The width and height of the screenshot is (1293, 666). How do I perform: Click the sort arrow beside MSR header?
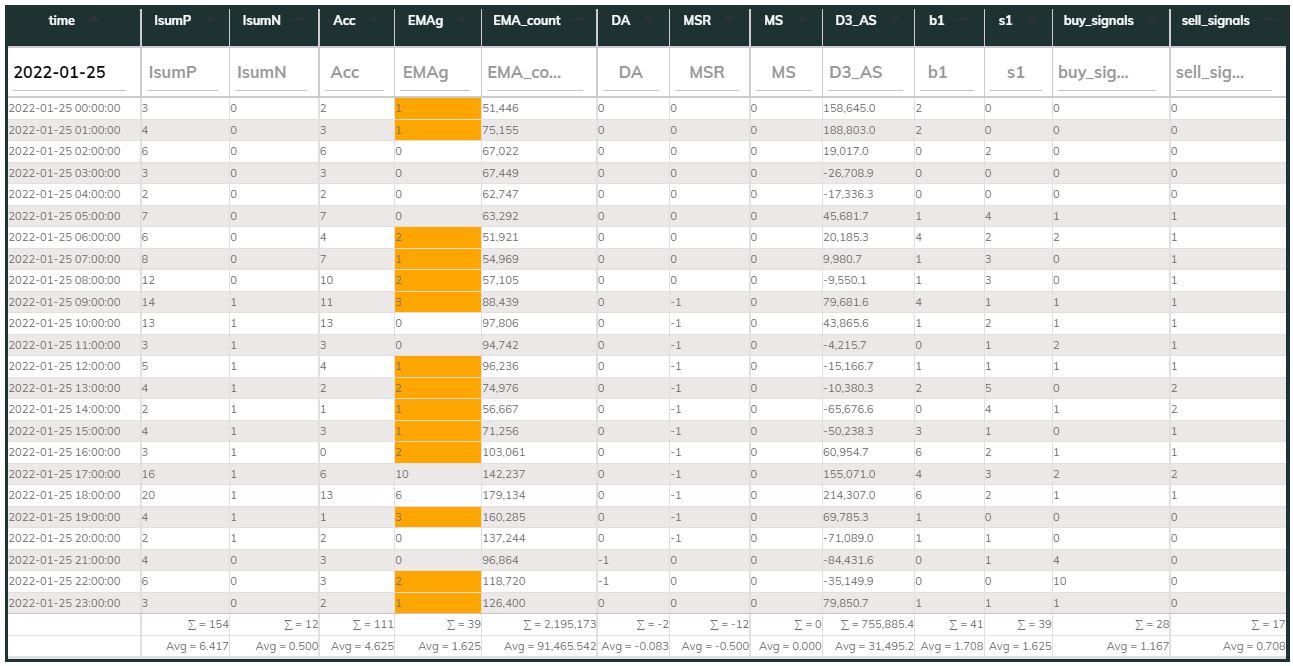pos(731,21)
